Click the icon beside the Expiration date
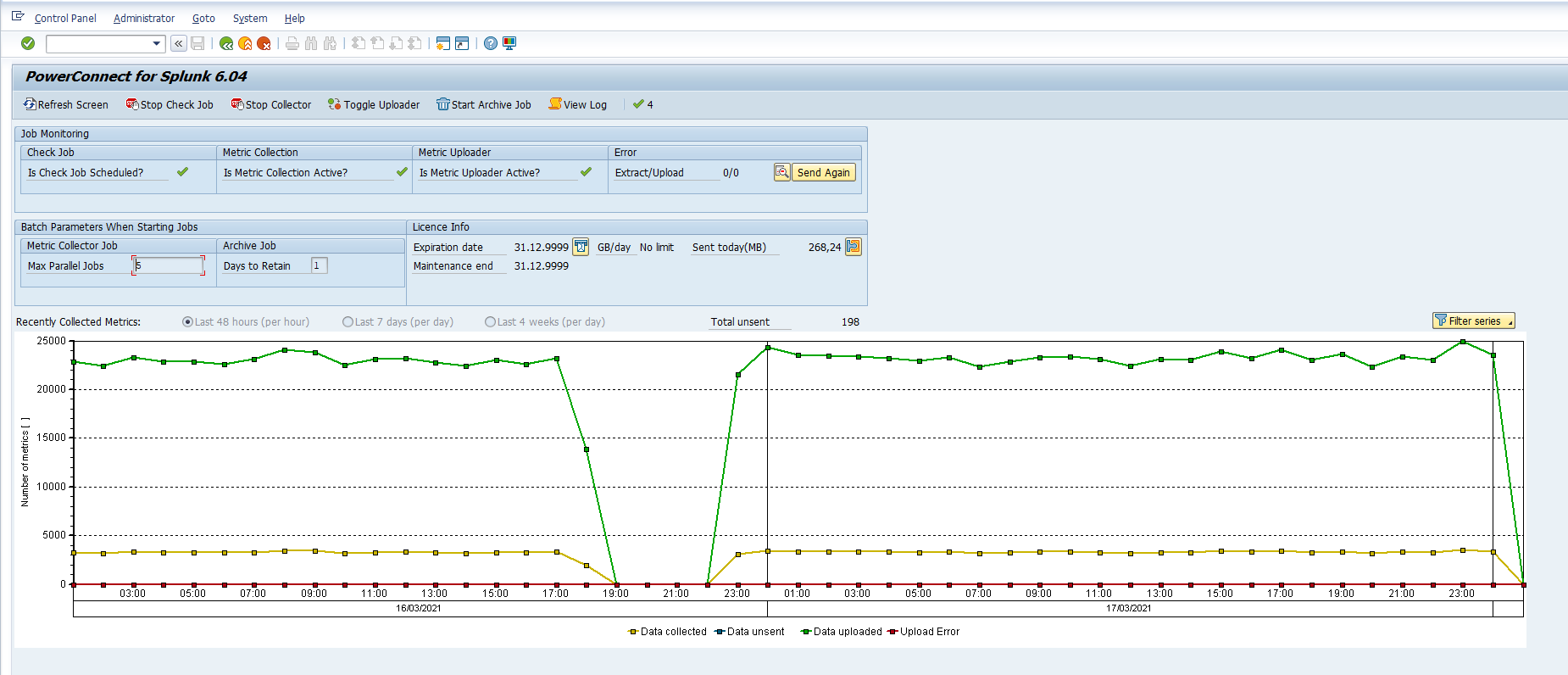Viewport: 1568px width, 675px height. pyautogui.click(x=581, y=247)
